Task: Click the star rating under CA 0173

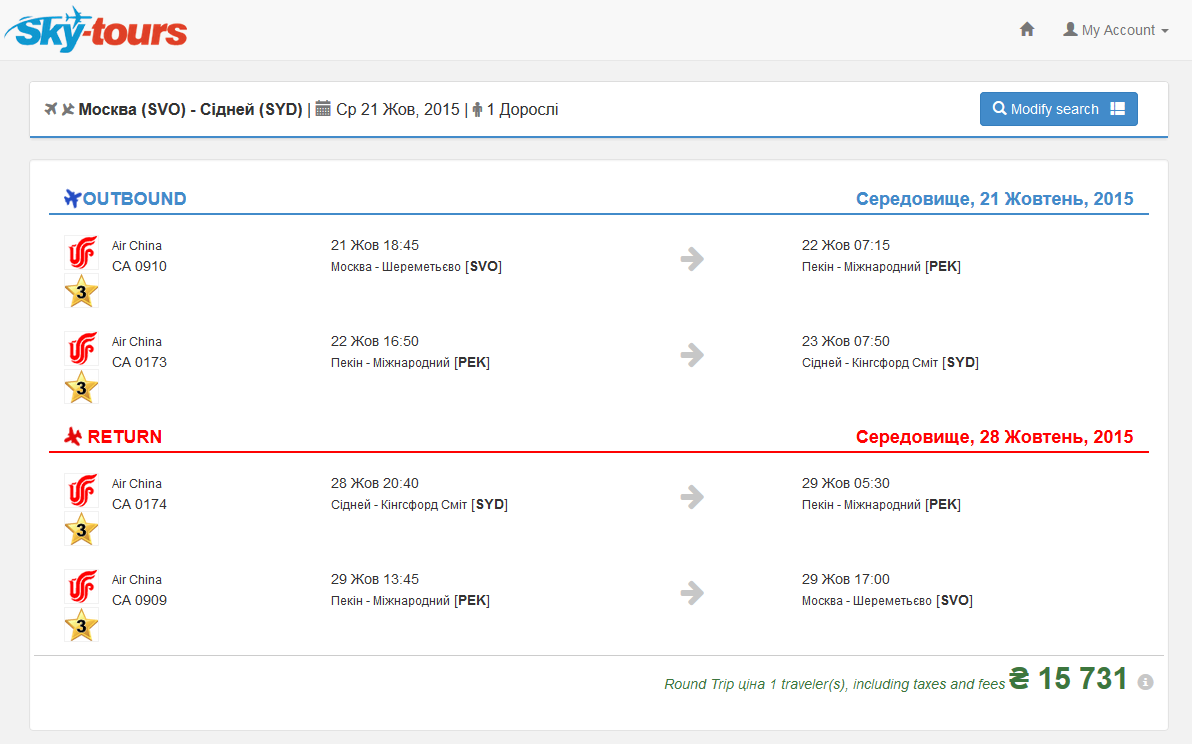Action: point(81,387)
